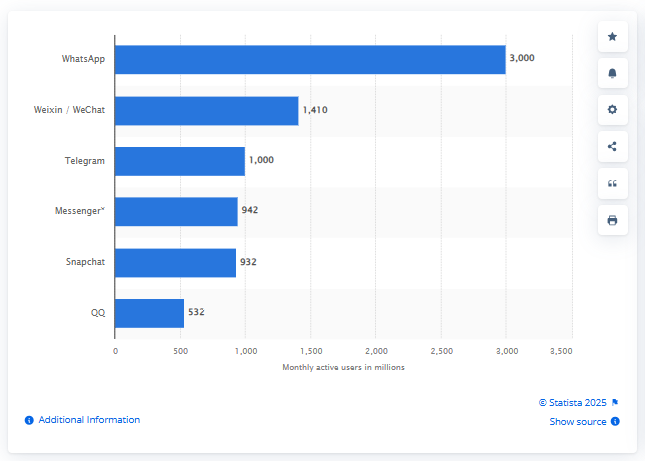Screen dimensions: 645x461
Task: Click the 1,000 value label next to Telegram bar
Action: (x=261, y=160)
